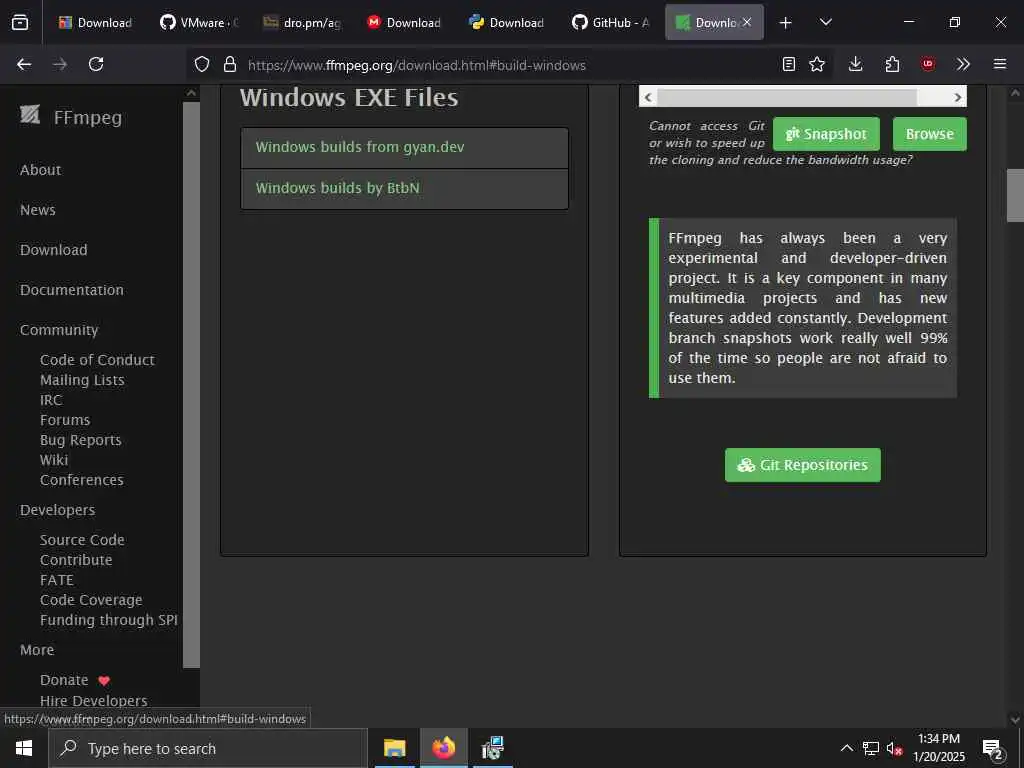Viewport: 1024px width, 768px height.
Task: Open the Contribute link
Action: click(x=76, y=560)
